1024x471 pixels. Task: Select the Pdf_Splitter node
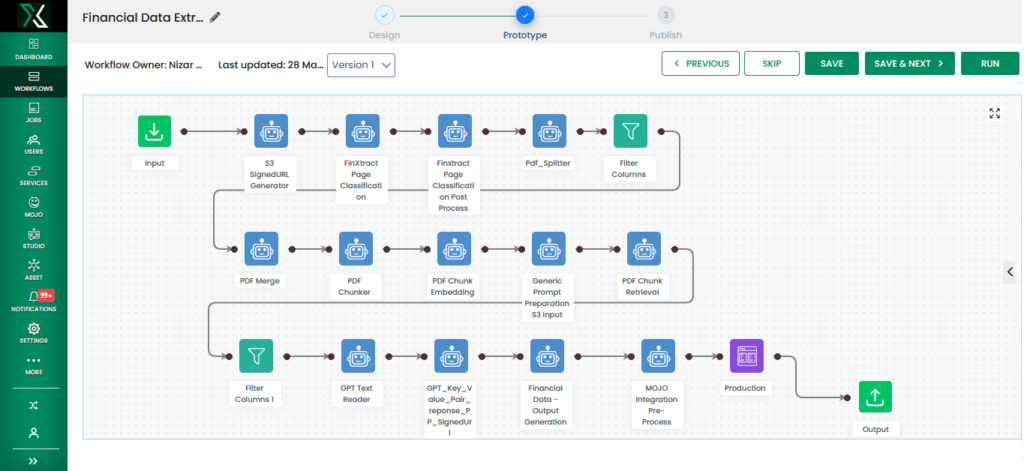[549, 131]
